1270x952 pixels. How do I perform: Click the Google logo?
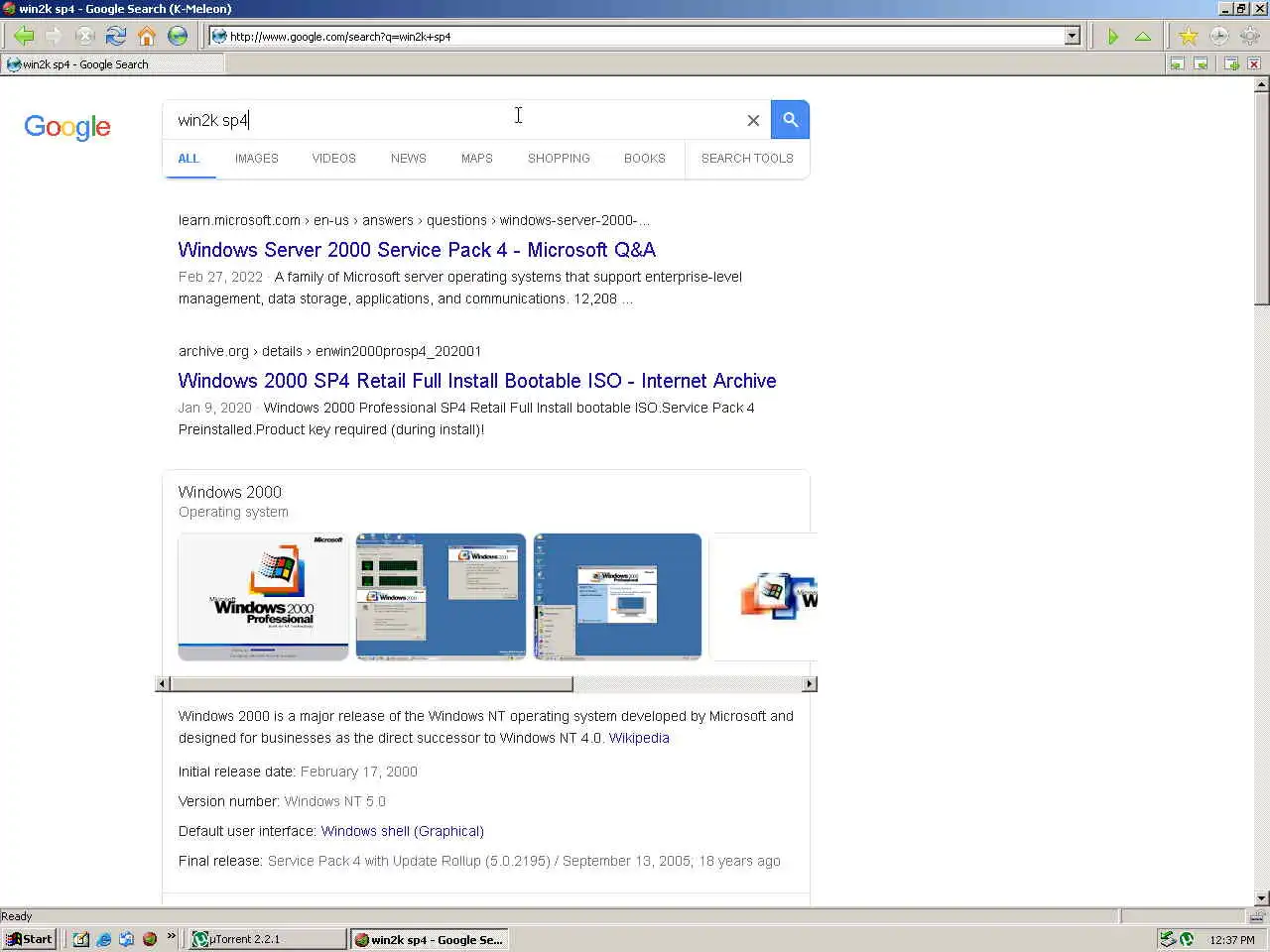pyautogui.click(x=67, y=127)
